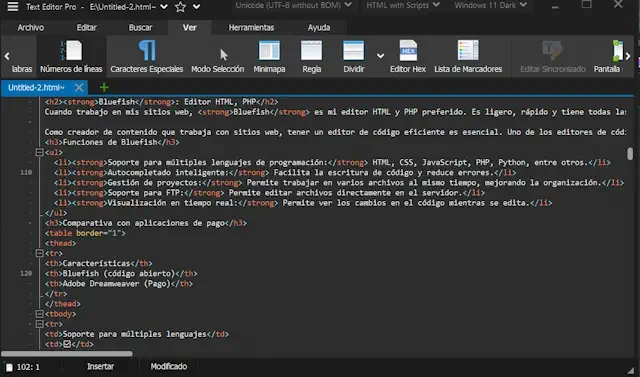The height and width of the screenshot is (377, 640).
Task: Open the Archivo menu
Action: click(31, 28)
